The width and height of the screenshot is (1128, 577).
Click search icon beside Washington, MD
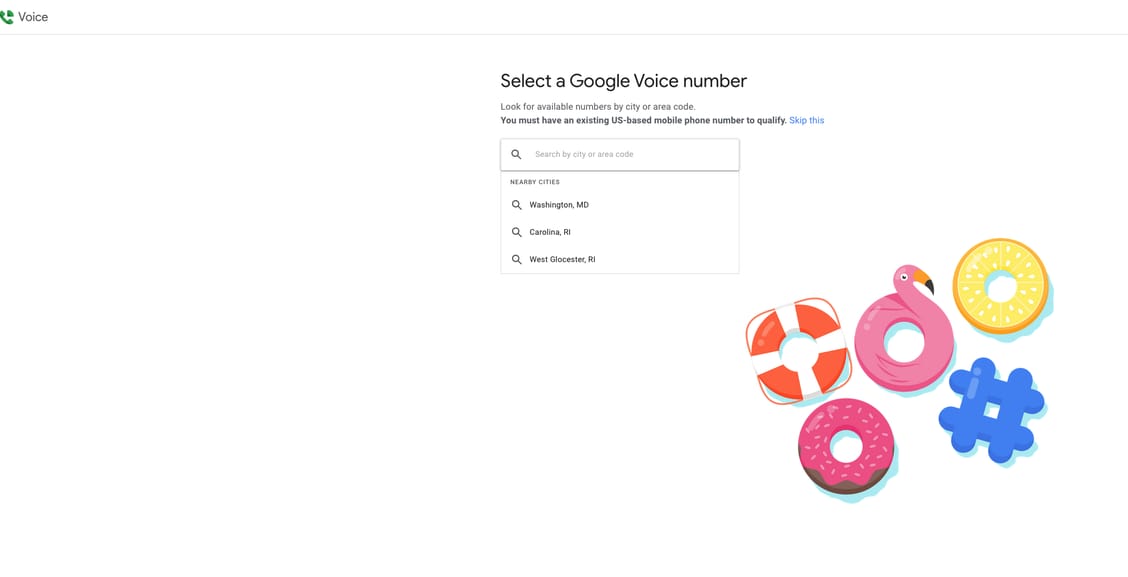[x=516, y=205]
